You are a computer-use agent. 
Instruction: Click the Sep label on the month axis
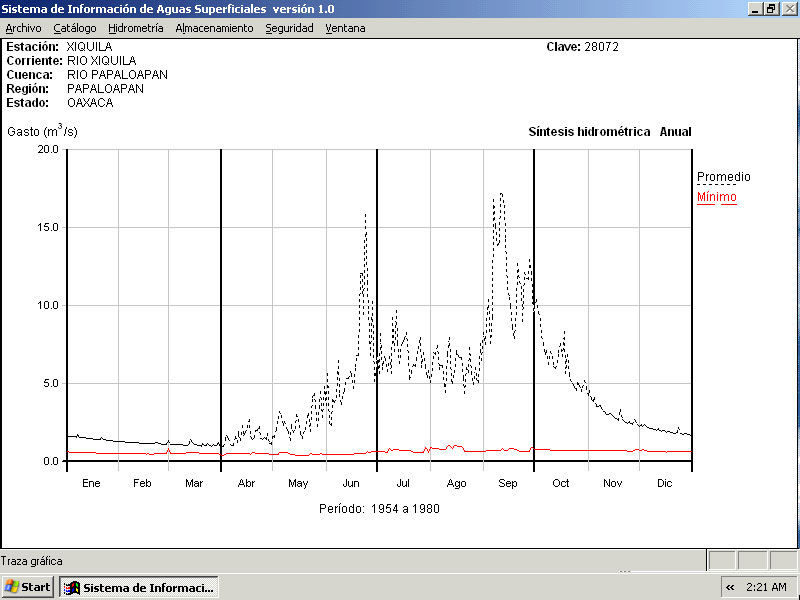coord(508,483)
